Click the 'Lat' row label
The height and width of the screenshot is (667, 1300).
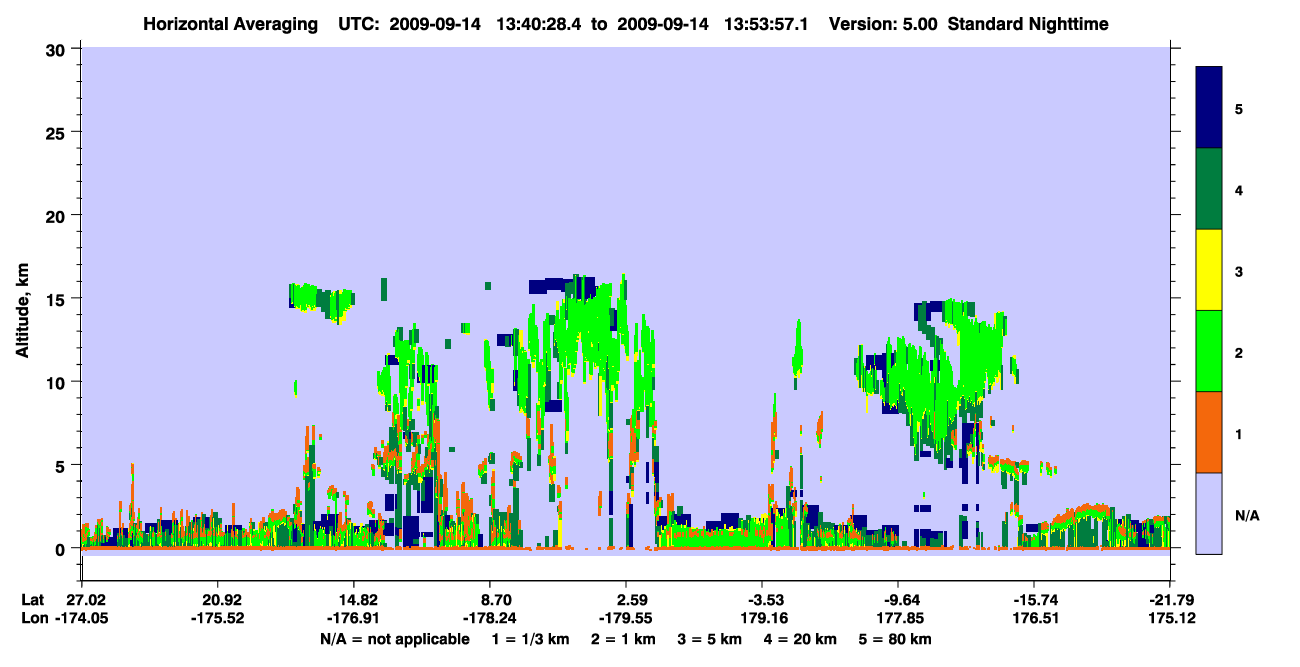[33, 599]
